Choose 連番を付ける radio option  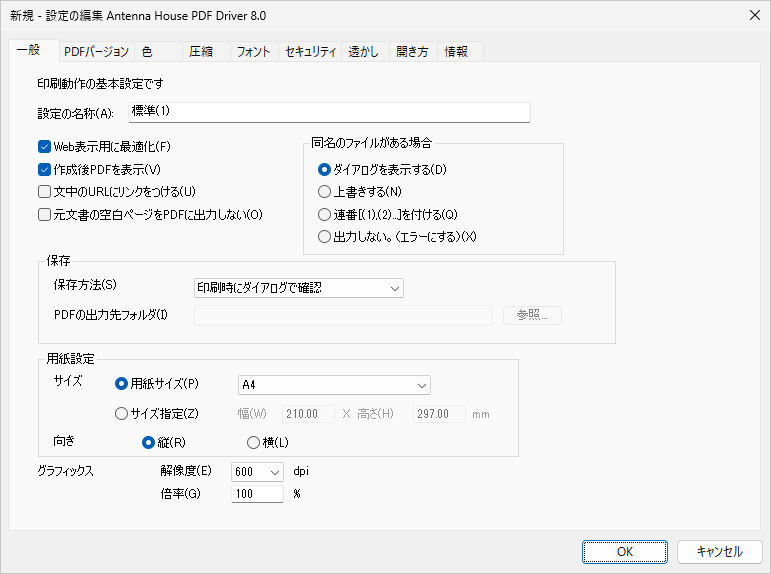coord(324,214)
